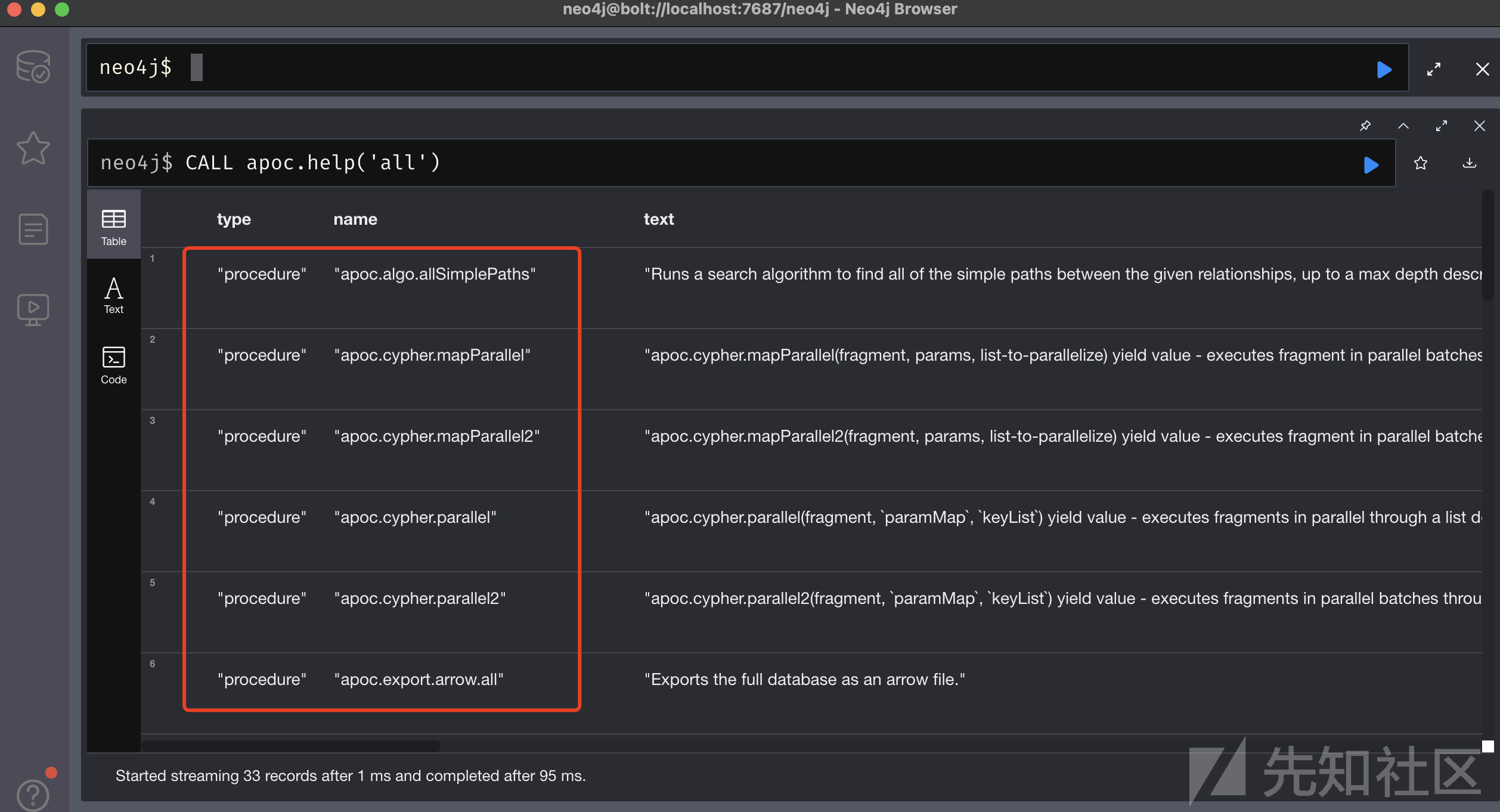The image size is (1500, 812).
Task: Download the result frame export
Action: point(1470,163)
